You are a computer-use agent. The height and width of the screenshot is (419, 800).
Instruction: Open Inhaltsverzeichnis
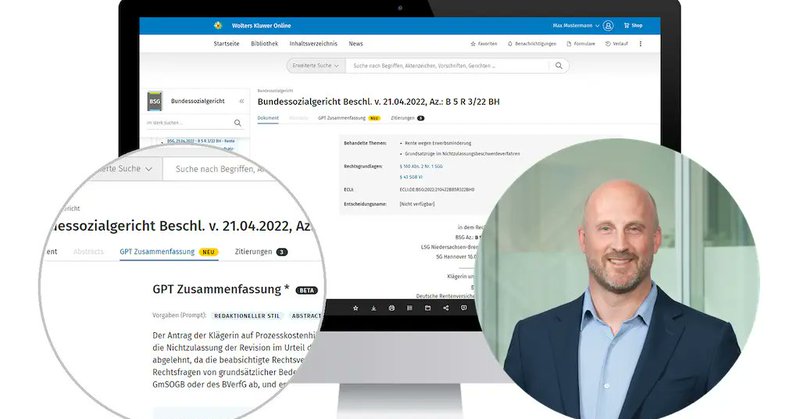click(x=313, y=44)
